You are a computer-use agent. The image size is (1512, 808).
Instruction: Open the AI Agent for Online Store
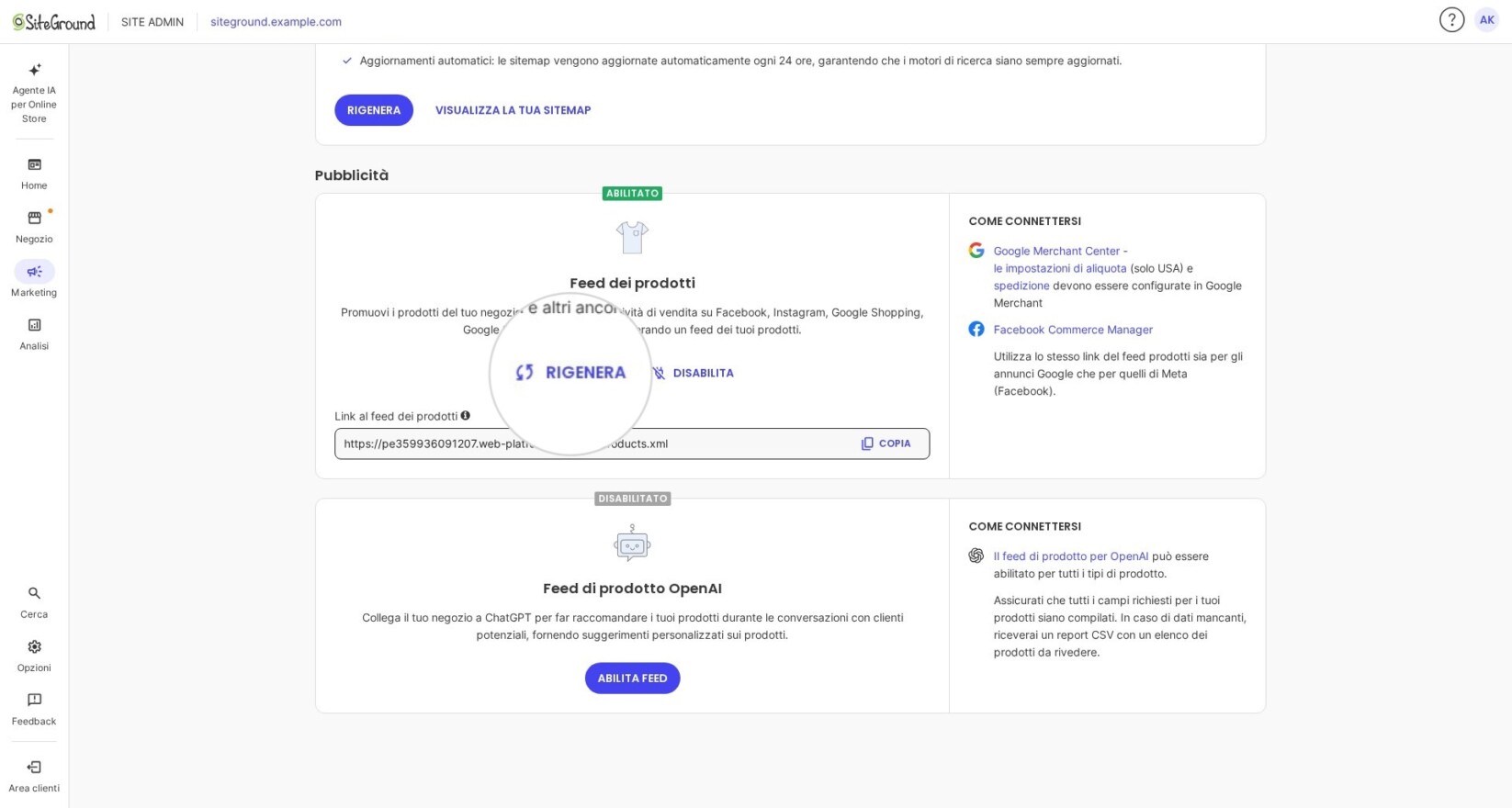(34, 94)
